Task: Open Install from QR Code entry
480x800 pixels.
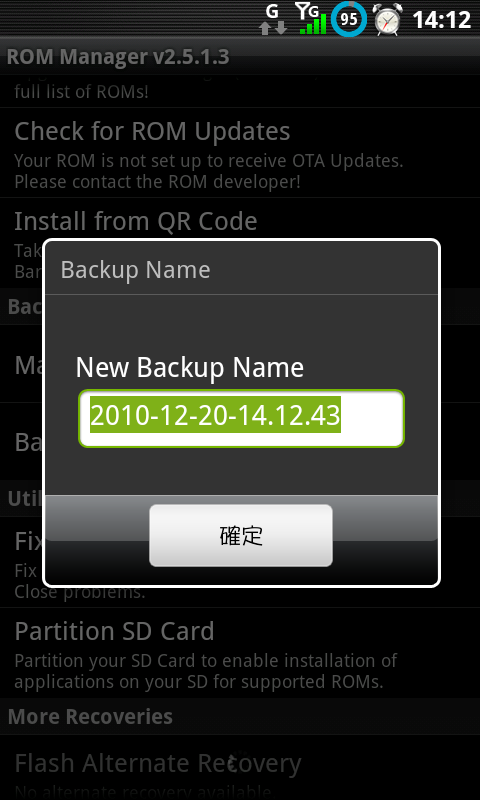Action: coord(135,221)
